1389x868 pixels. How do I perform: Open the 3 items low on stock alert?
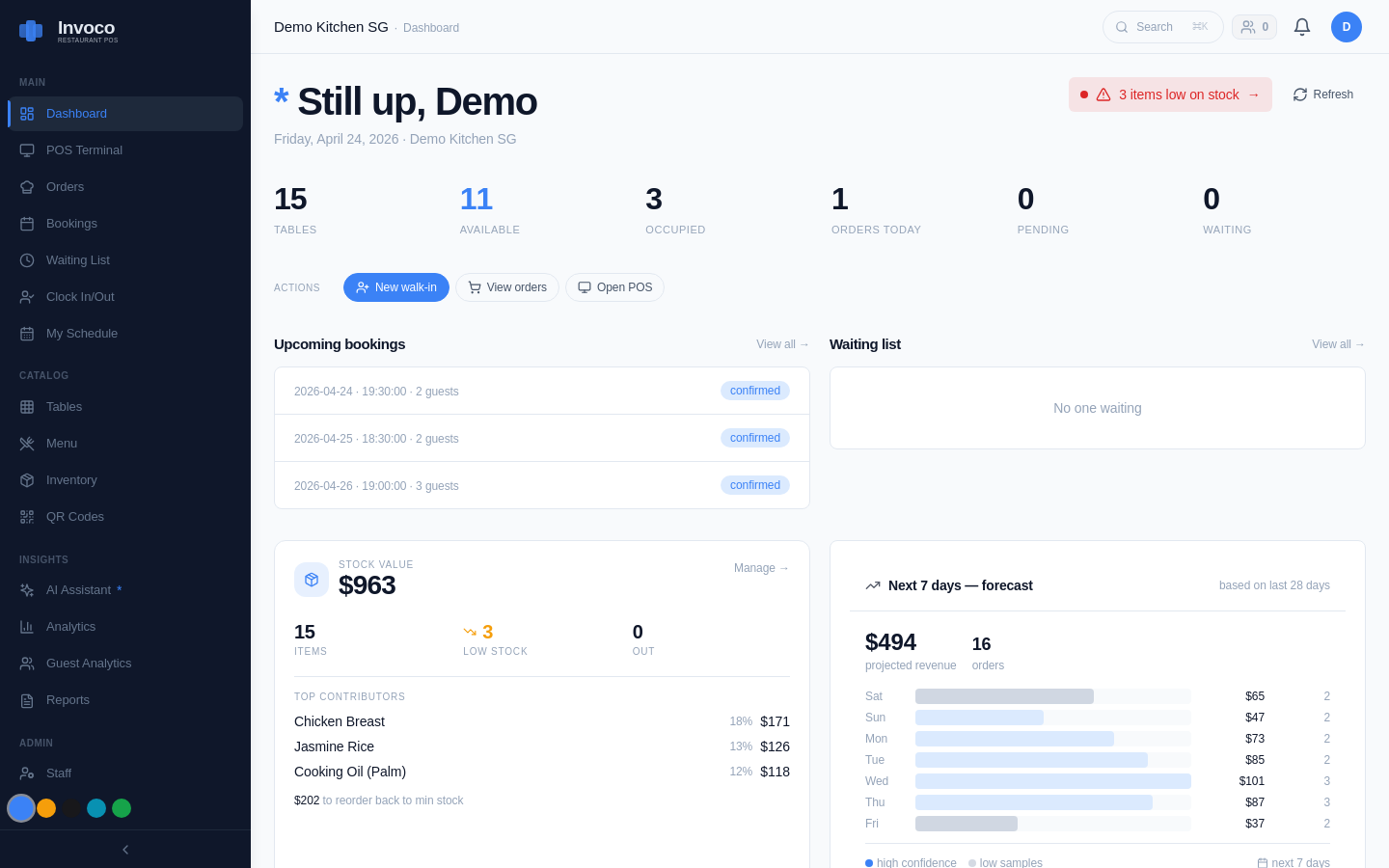coord(1170,94)
